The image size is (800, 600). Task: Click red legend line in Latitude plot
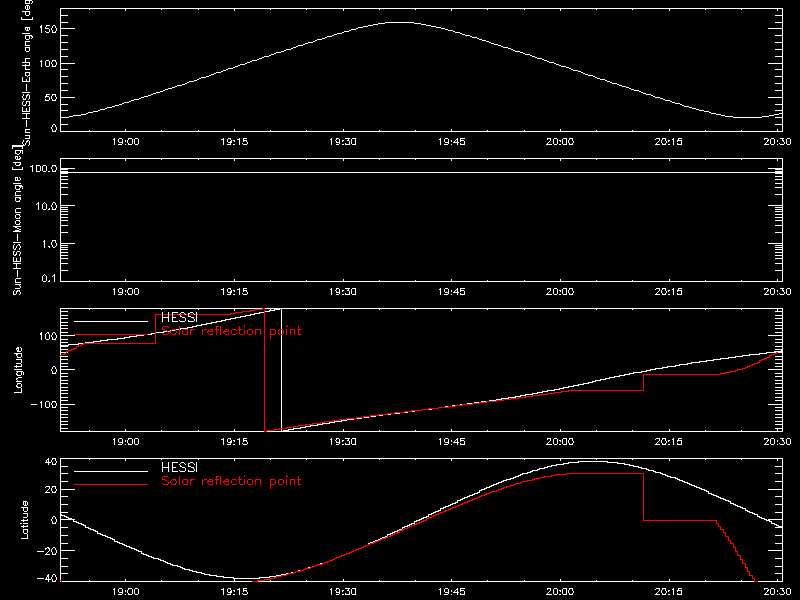coord(111,485)
